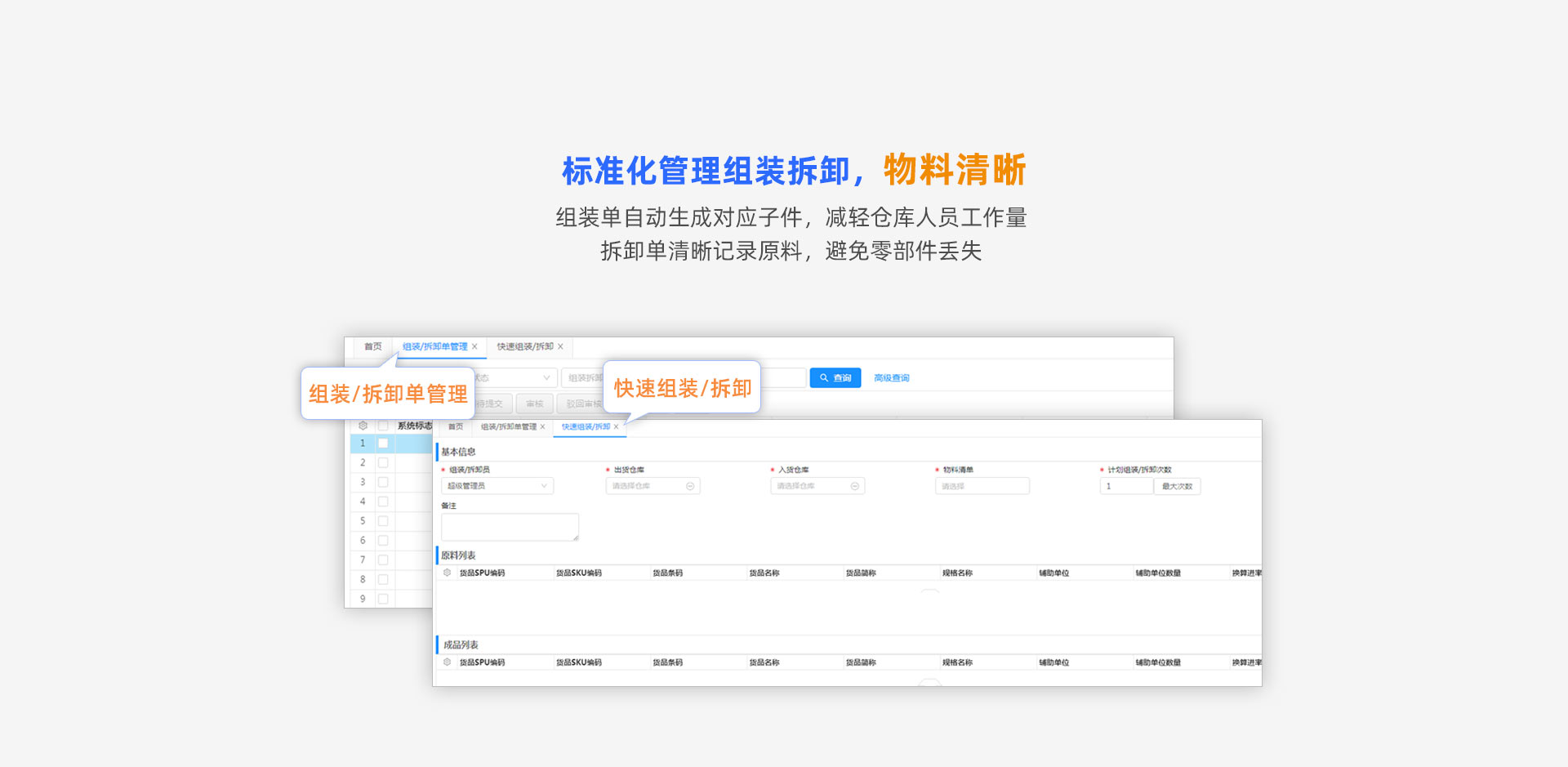This screenshot has height=767, width=1568.
Task: Tick the checkbox in row 8
Action: tap(383, 579)
